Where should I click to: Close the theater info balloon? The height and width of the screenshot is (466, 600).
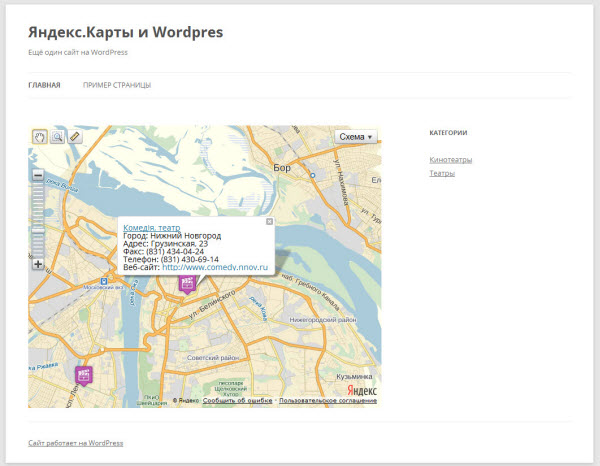(268, 221)
